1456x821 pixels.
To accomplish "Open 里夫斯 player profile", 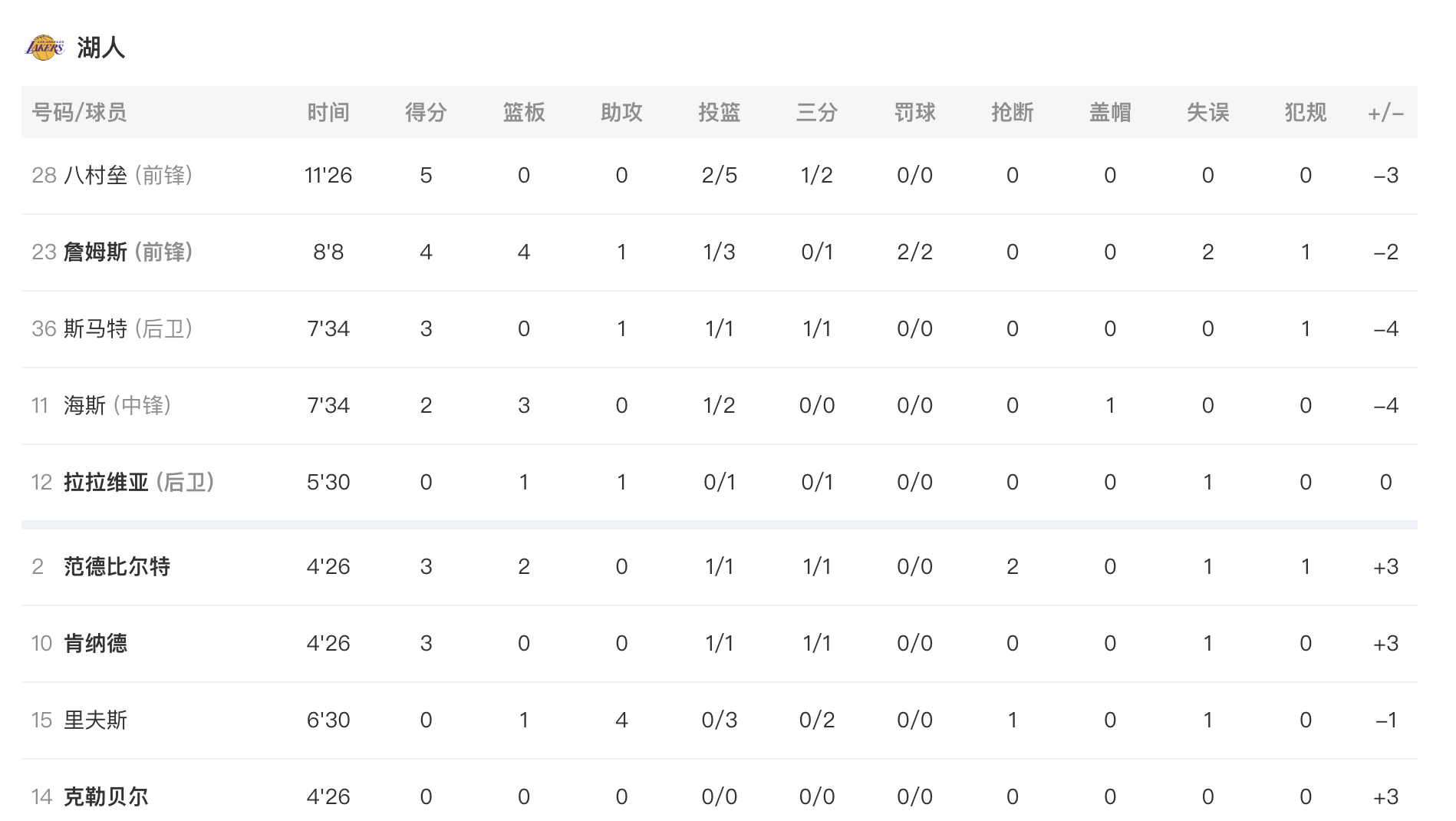I will 95,720.
